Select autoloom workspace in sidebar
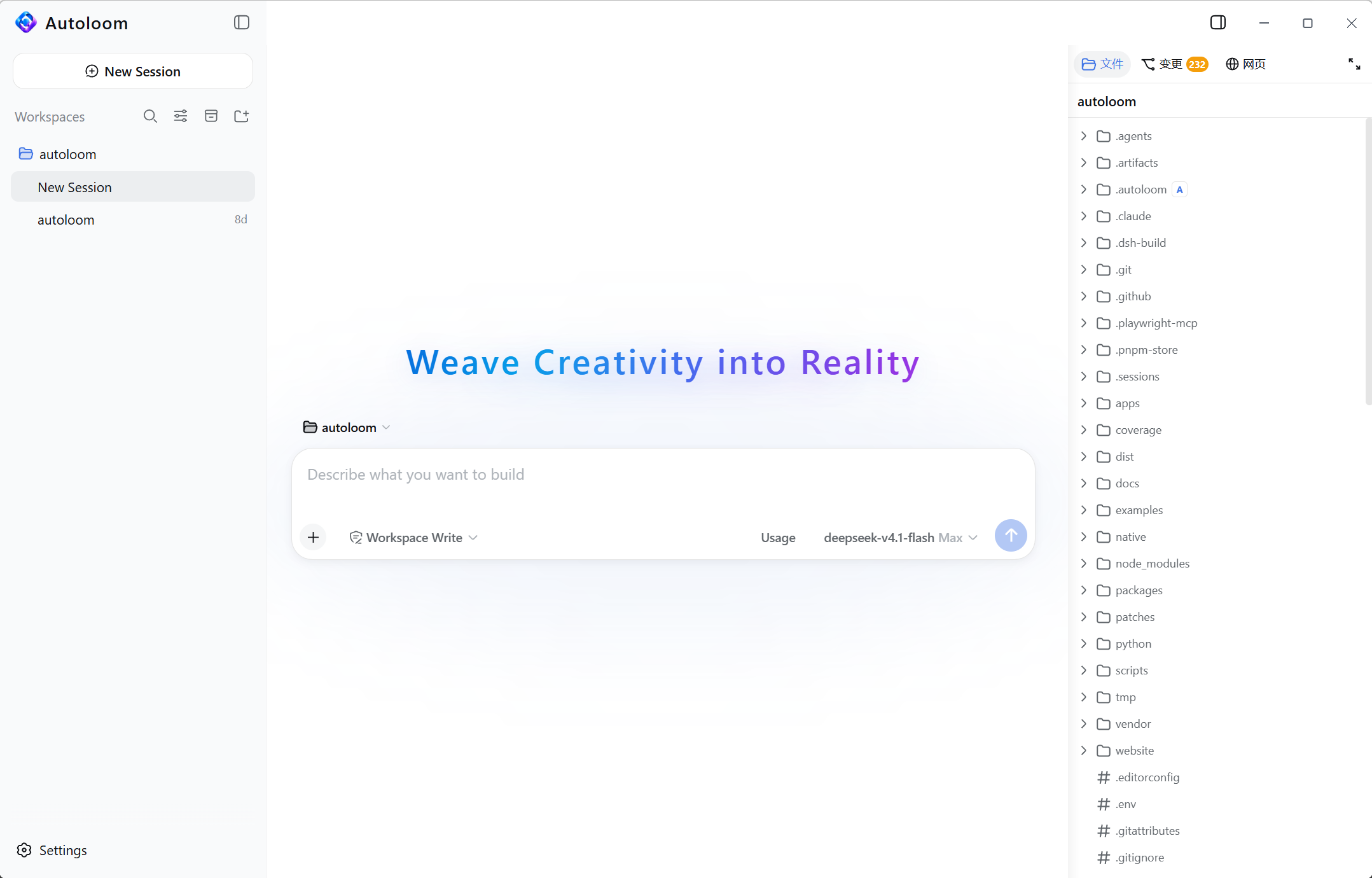Image resolution: width=1372 pixels, height=878 pixels. 133,154
